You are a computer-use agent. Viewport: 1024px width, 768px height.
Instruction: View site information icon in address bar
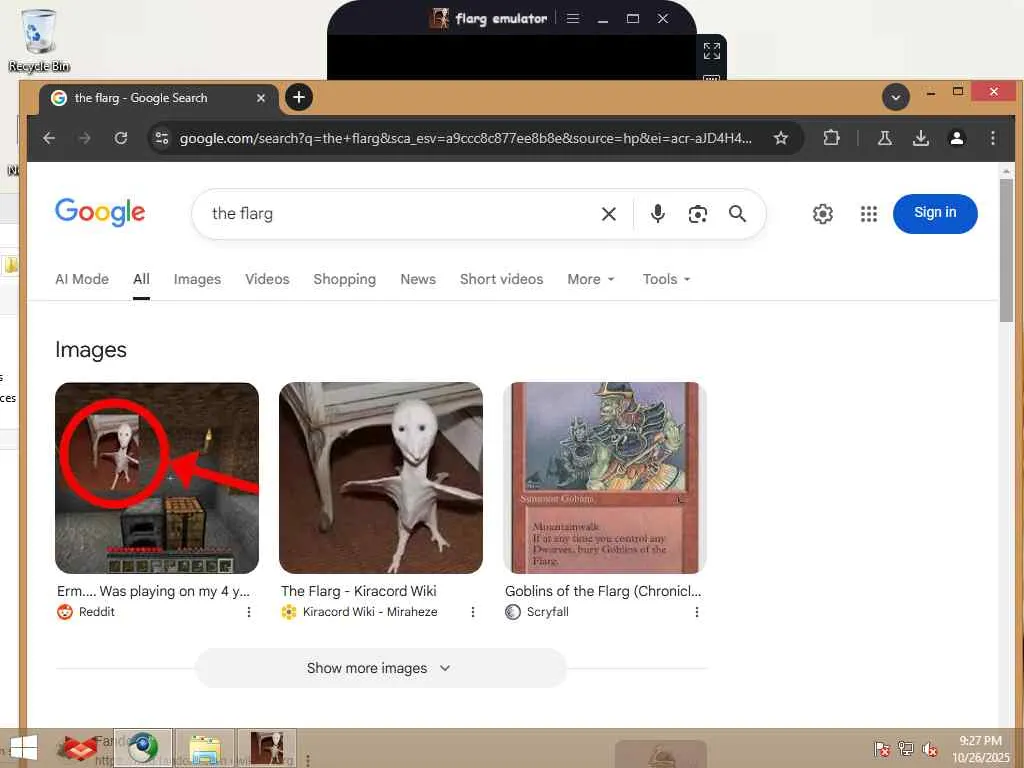tap(161, 138)
